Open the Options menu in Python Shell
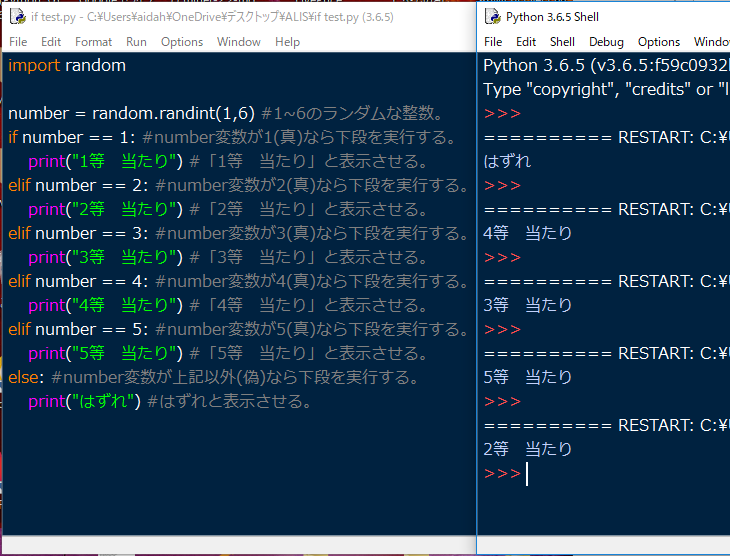This screenshot has width=730, height=556. 659,42
